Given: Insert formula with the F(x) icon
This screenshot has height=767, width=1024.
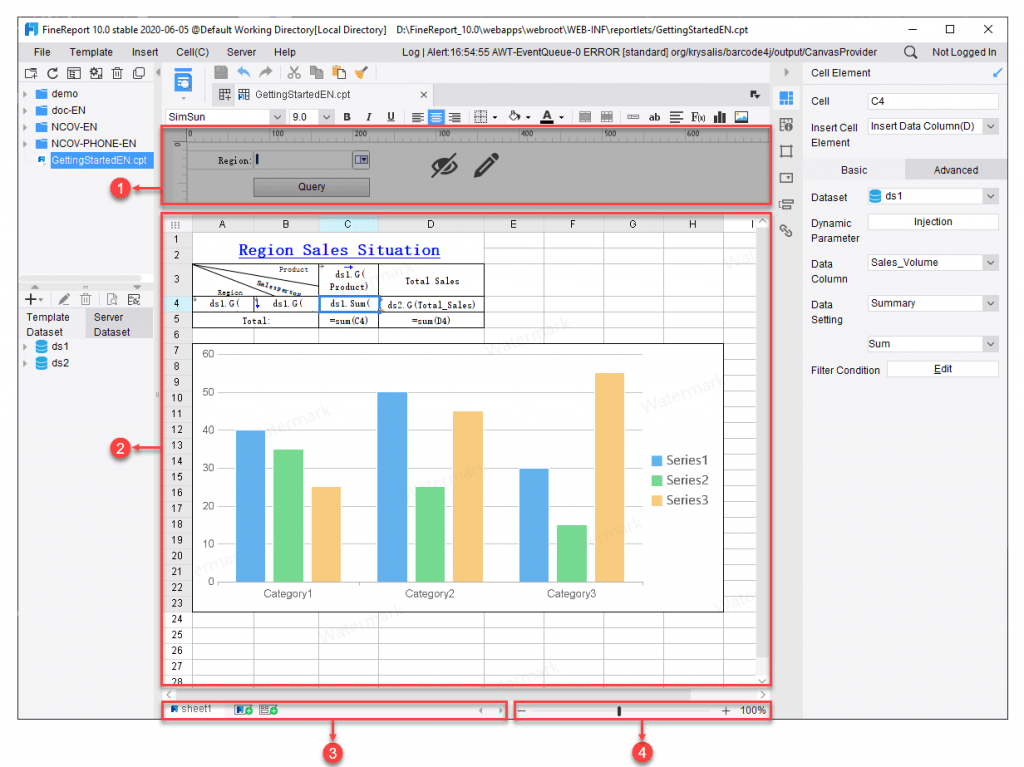Looking at the screenshot, I should pos(698,117).
